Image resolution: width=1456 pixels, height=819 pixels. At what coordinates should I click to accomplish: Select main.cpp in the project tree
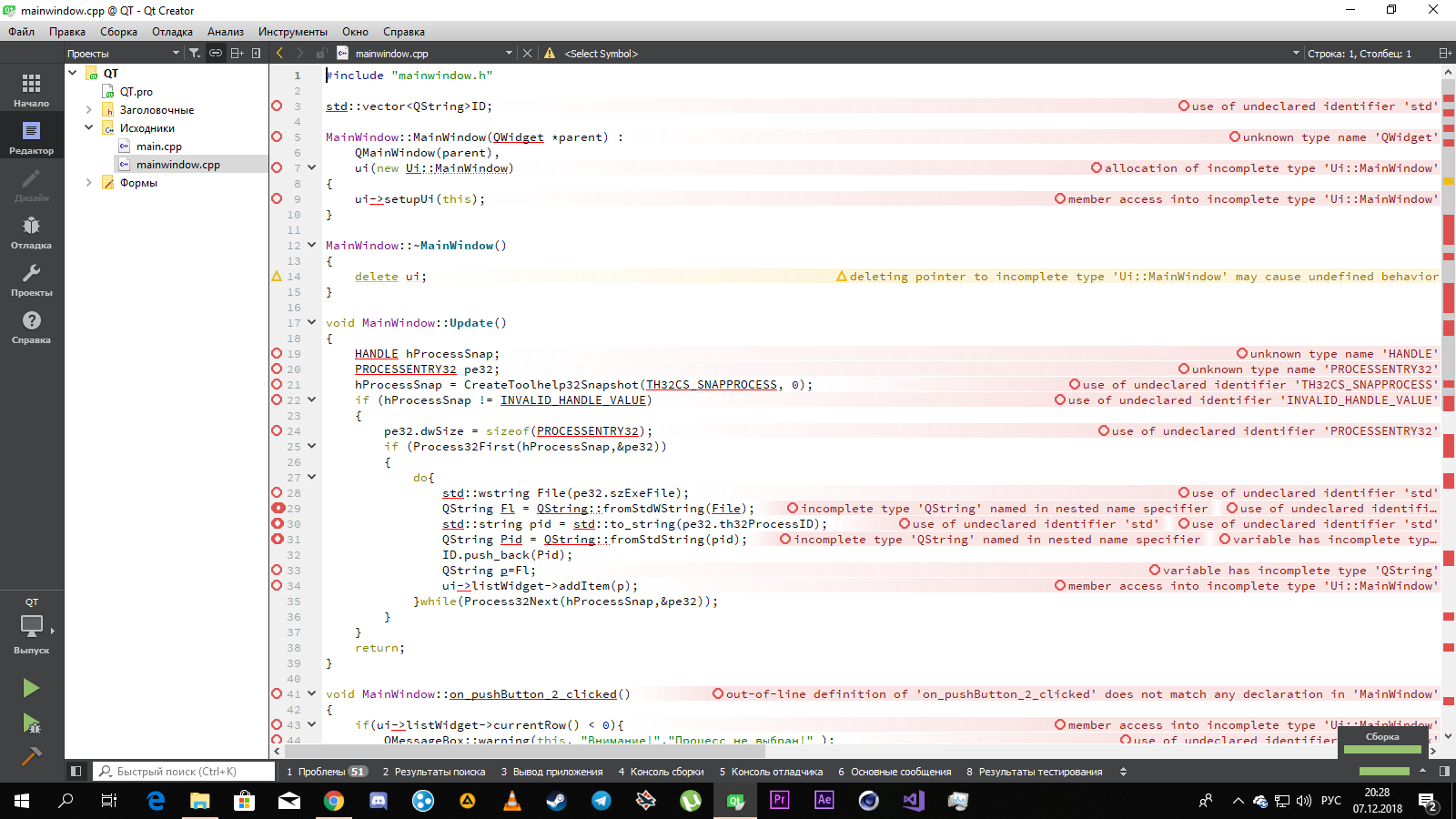(158, 147)
